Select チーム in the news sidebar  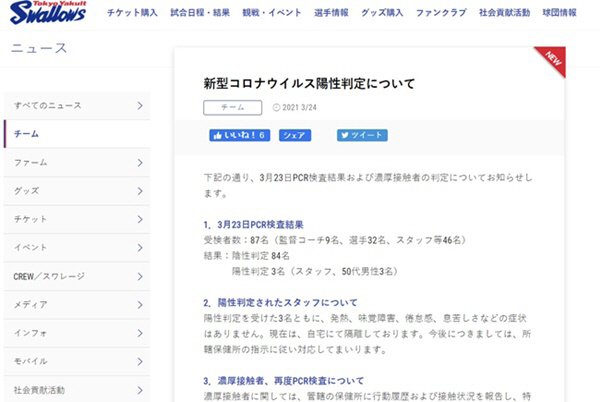75,133
